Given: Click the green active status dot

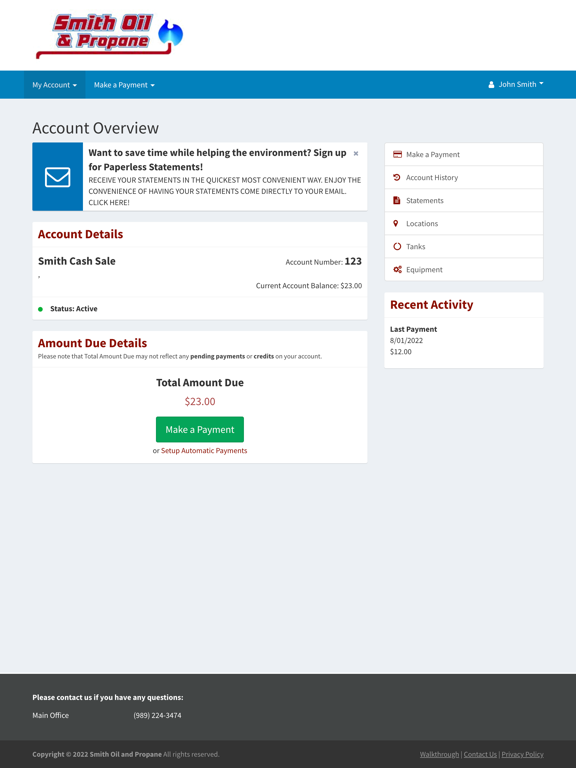Looking at the screenshot, I should (x=40, y=309).
